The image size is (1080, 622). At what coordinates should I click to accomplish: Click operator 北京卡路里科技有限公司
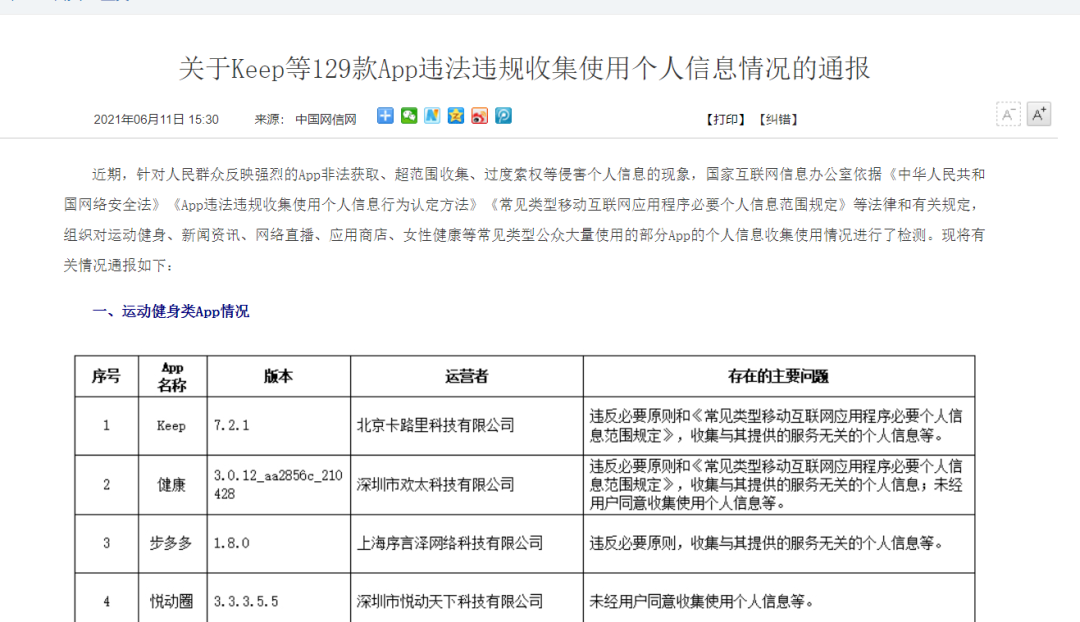click(435, 426)
